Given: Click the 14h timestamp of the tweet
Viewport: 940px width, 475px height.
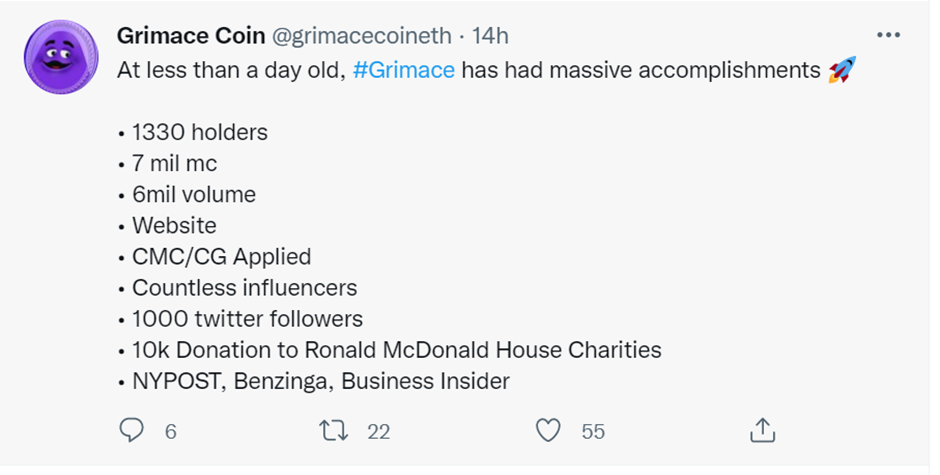Looking at the screenshot, I should click(x=490, y=36).
